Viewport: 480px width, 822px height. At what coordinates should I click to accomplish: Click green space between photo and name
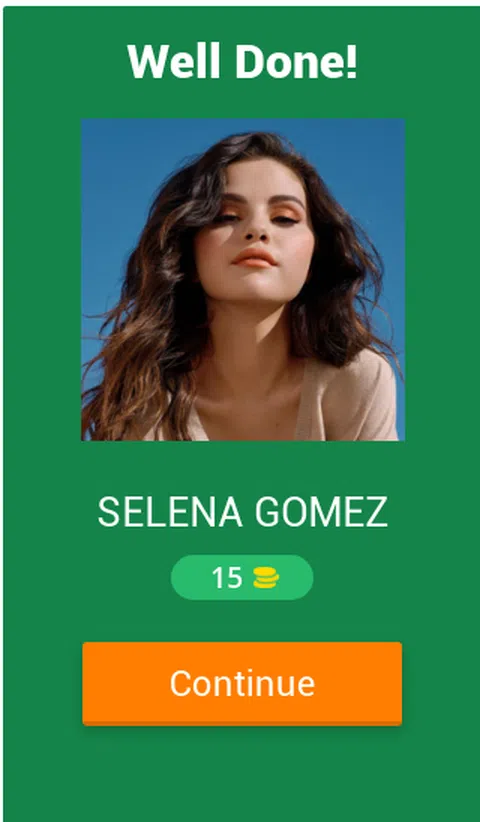click(242, 467)
